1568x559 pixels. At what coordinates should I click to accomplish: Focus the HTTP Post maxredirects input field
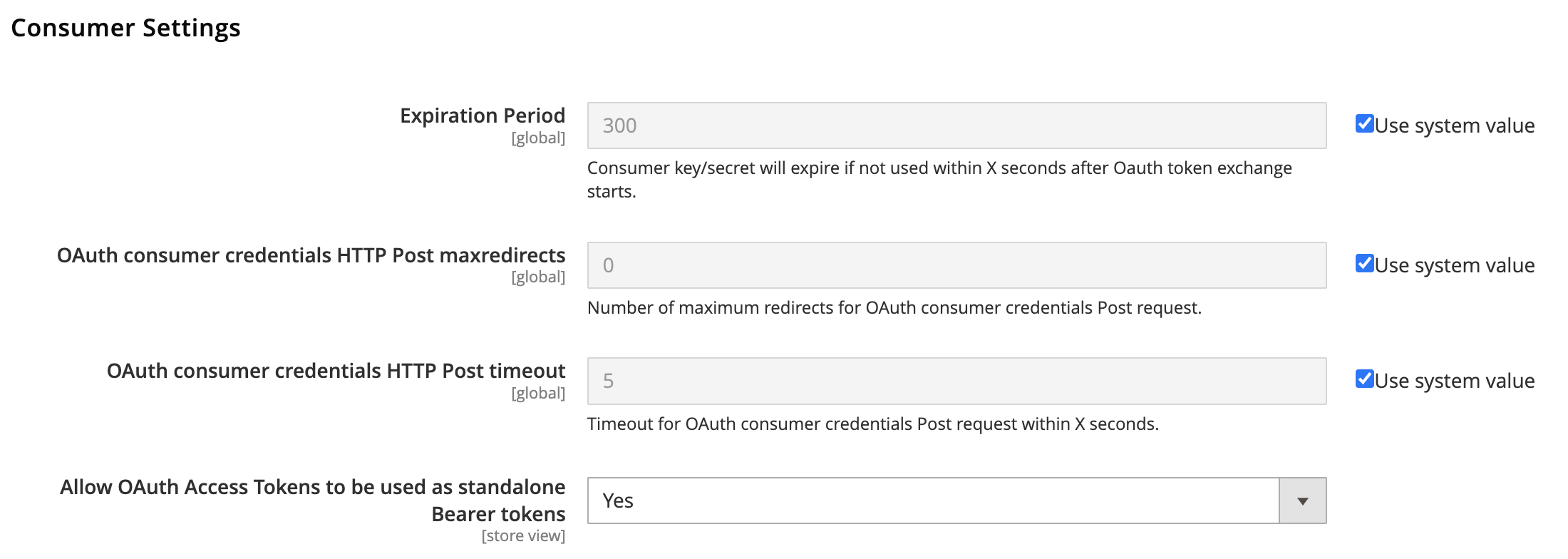pyautogui.click(x=956, y=265)
